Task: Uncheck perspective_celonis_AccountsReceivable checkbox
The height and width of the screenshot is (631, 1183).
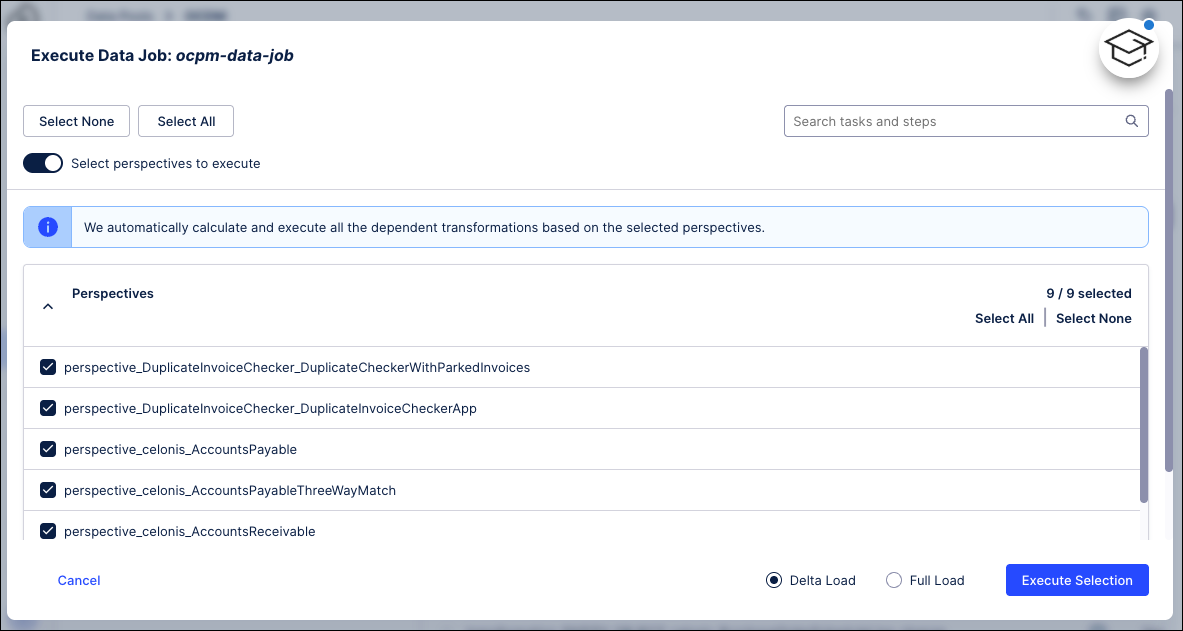Action: [48, 531]
